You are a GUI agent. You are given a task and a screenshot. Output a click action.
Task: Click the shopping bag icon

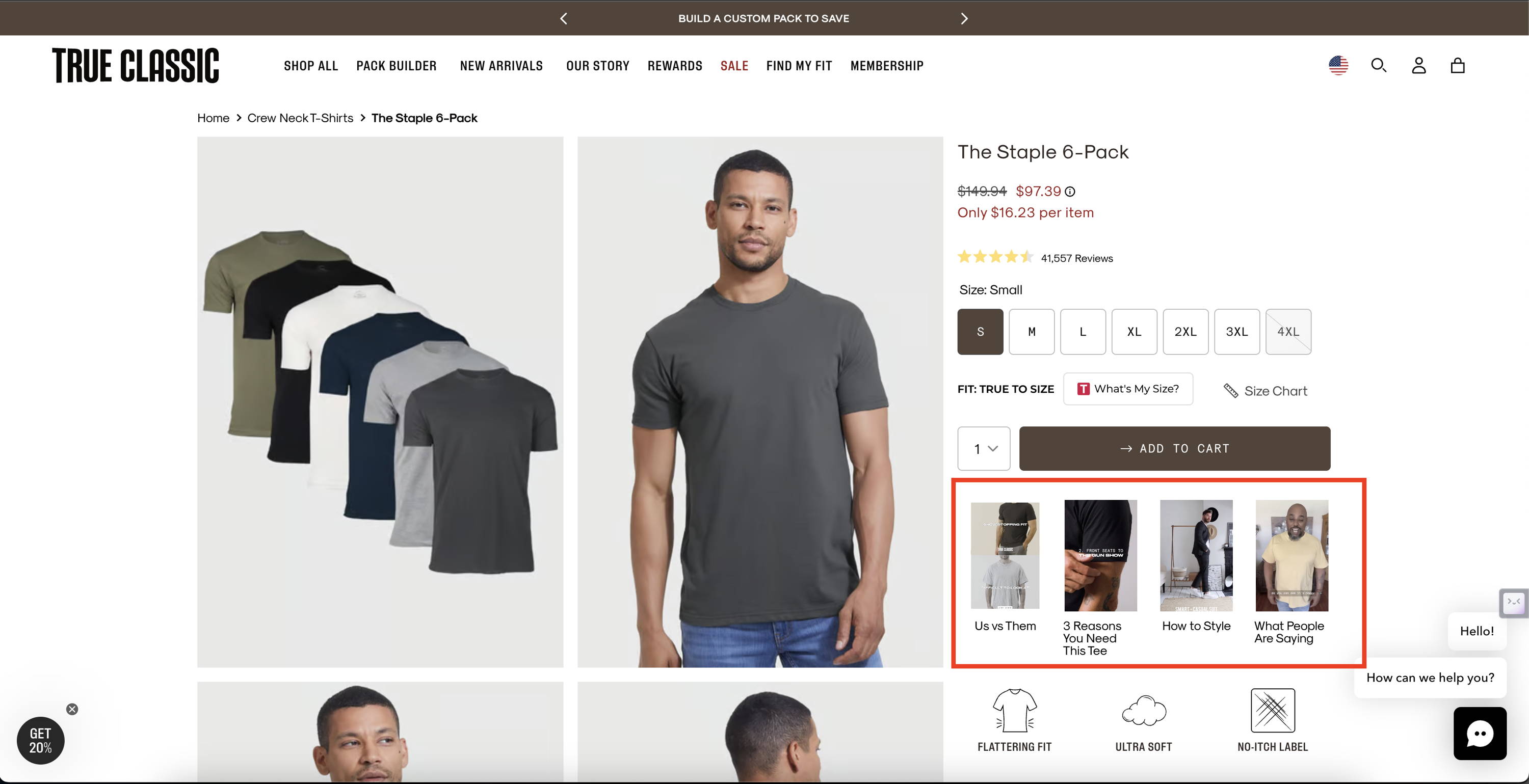[1458, 65]
